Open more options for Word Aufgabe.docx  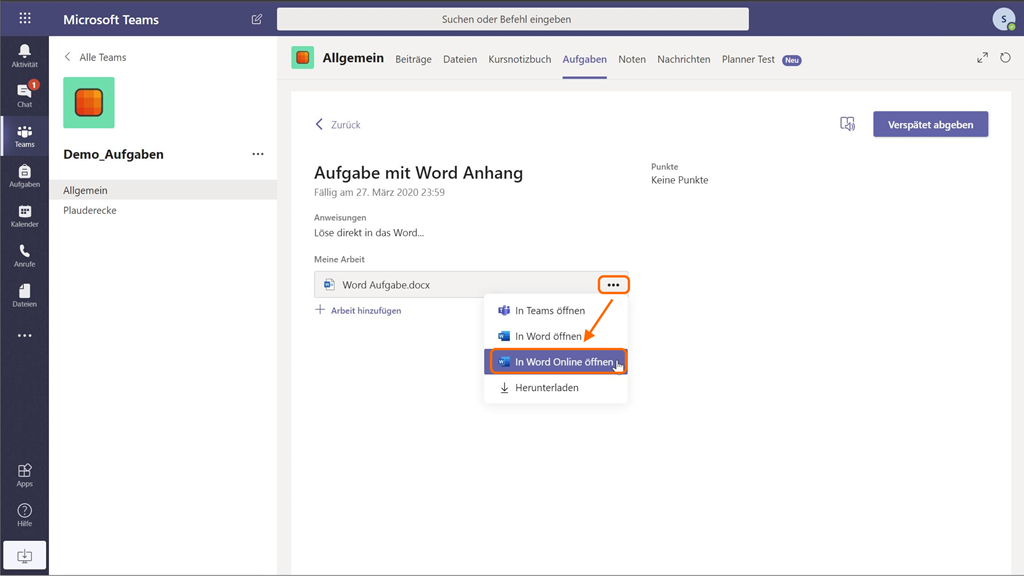coord(613,285)
